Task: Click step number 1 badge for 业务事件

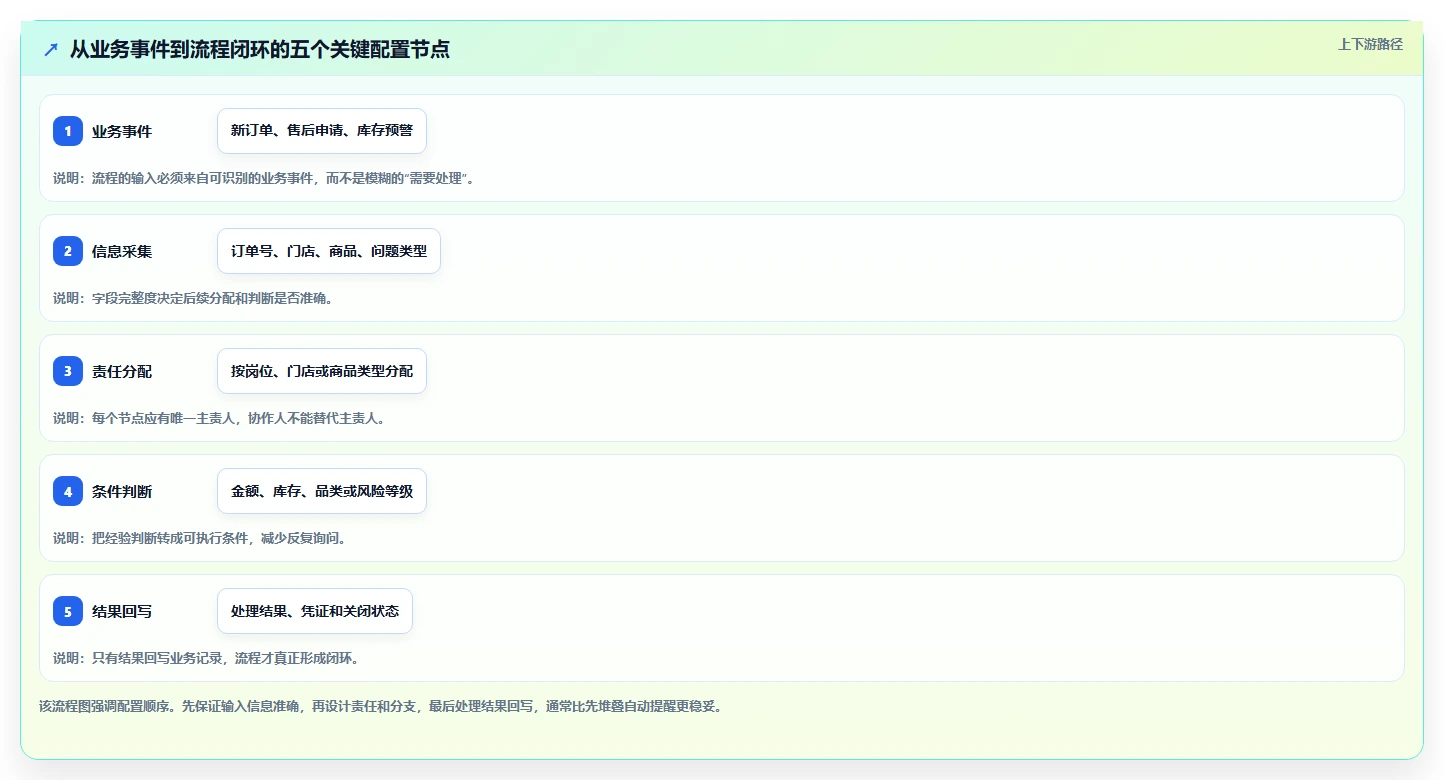Action: [x=68, y=131]
